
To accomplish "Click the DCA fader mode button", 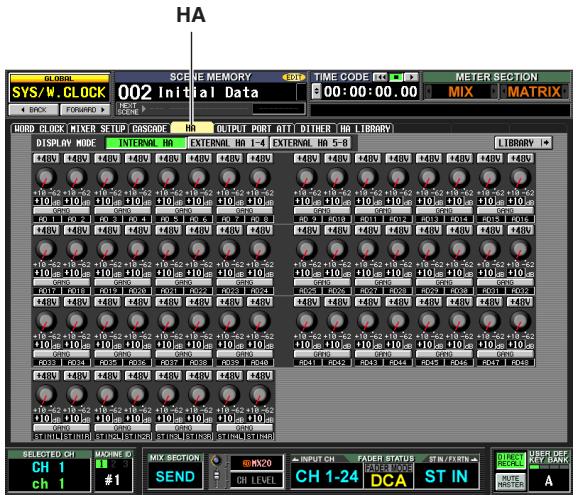I will tap(388, 480).
